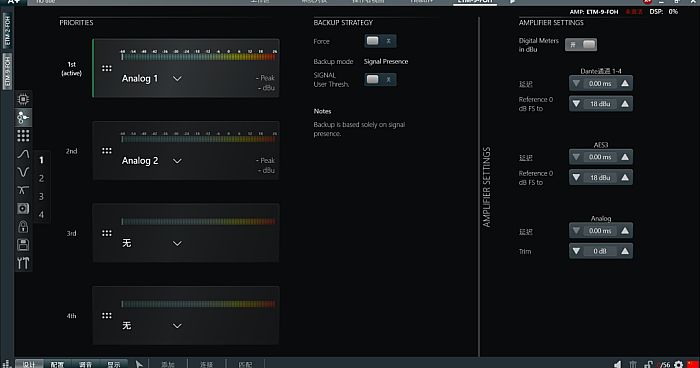700x368 pixels.
Task: Click the drag handle on Analog 2
Action: [x=107, y=151]
